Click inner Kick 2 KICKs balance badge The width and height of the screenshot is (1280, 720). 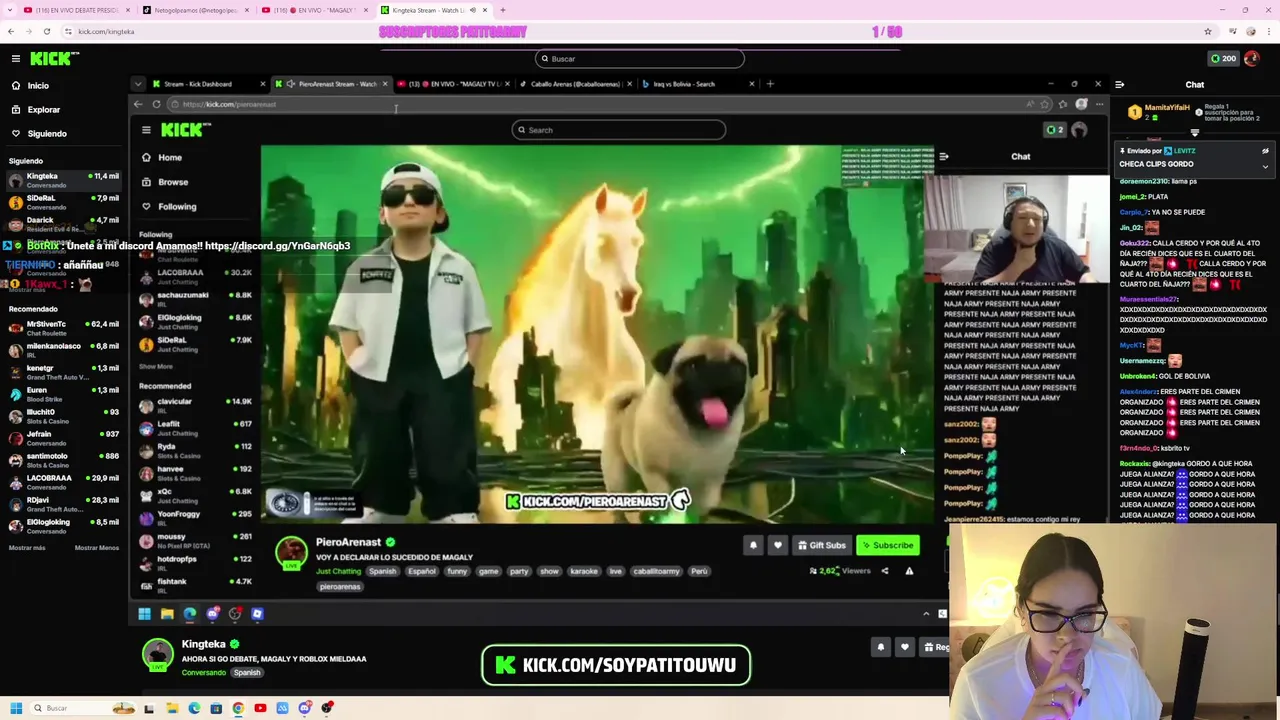1054,130
